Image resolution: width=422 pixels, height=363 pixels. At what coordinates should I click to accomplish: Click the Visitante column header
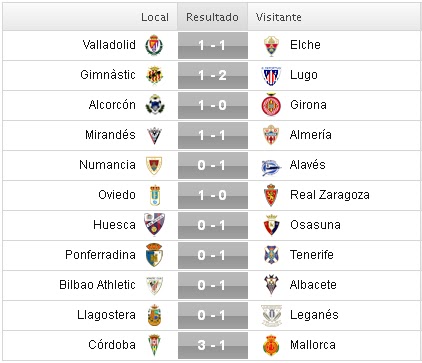pyautogui.click(x=279, y=17)
